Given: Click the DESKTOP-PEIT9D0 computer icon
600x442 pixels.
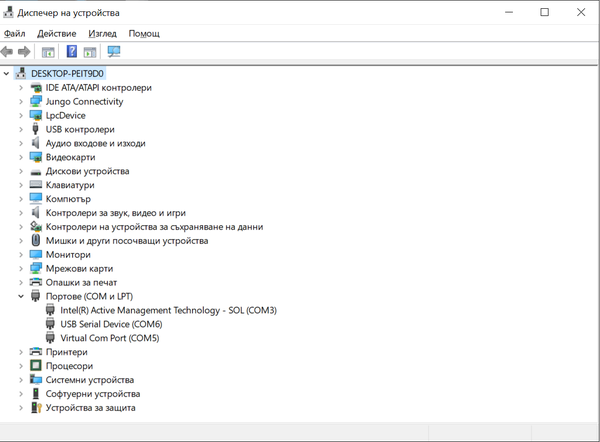Looking at the screenshot, I should point(21,73).
